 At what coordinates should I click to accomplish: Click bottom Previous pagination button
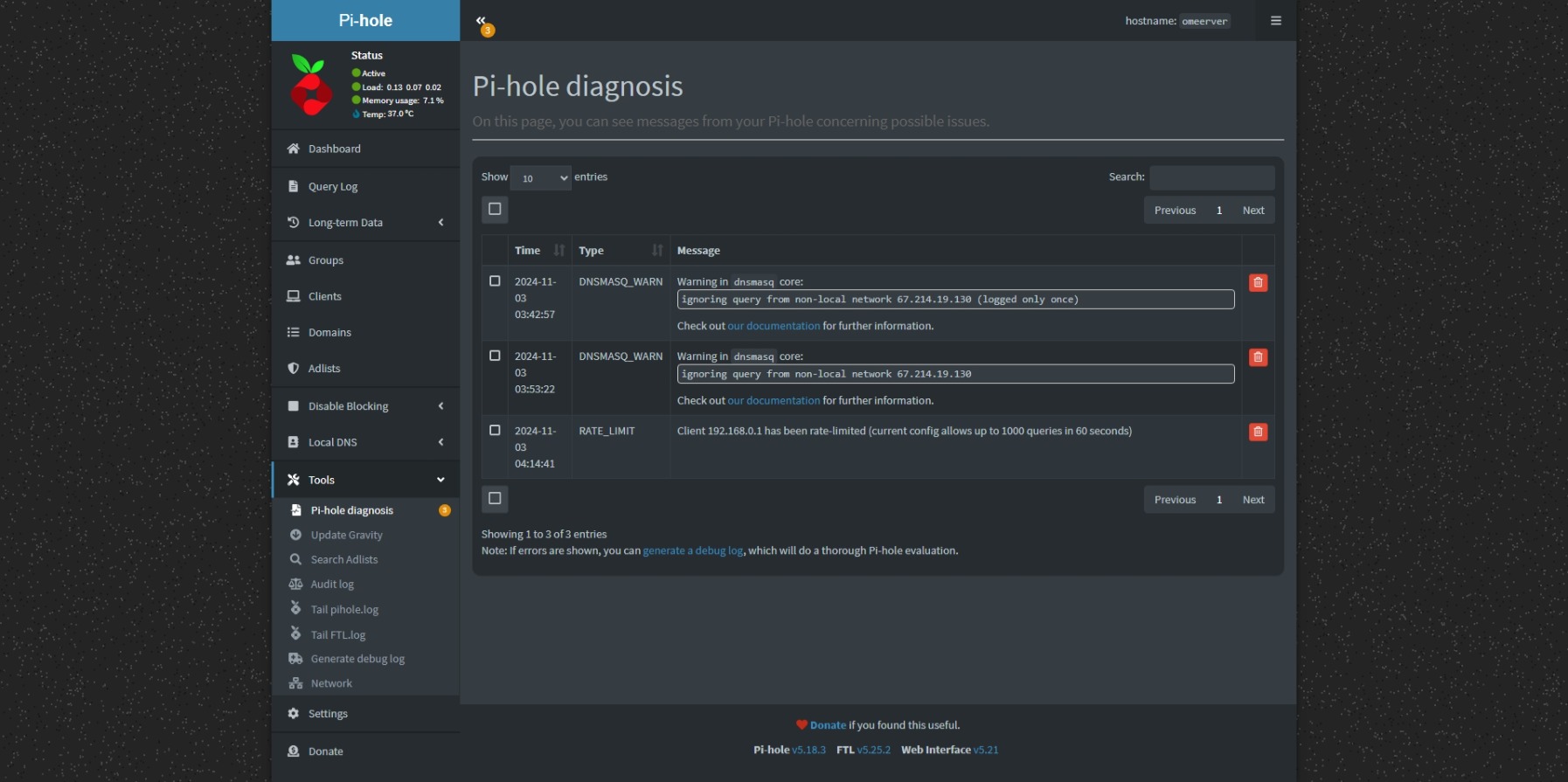pyautogui.click(x=1175, y=500)
